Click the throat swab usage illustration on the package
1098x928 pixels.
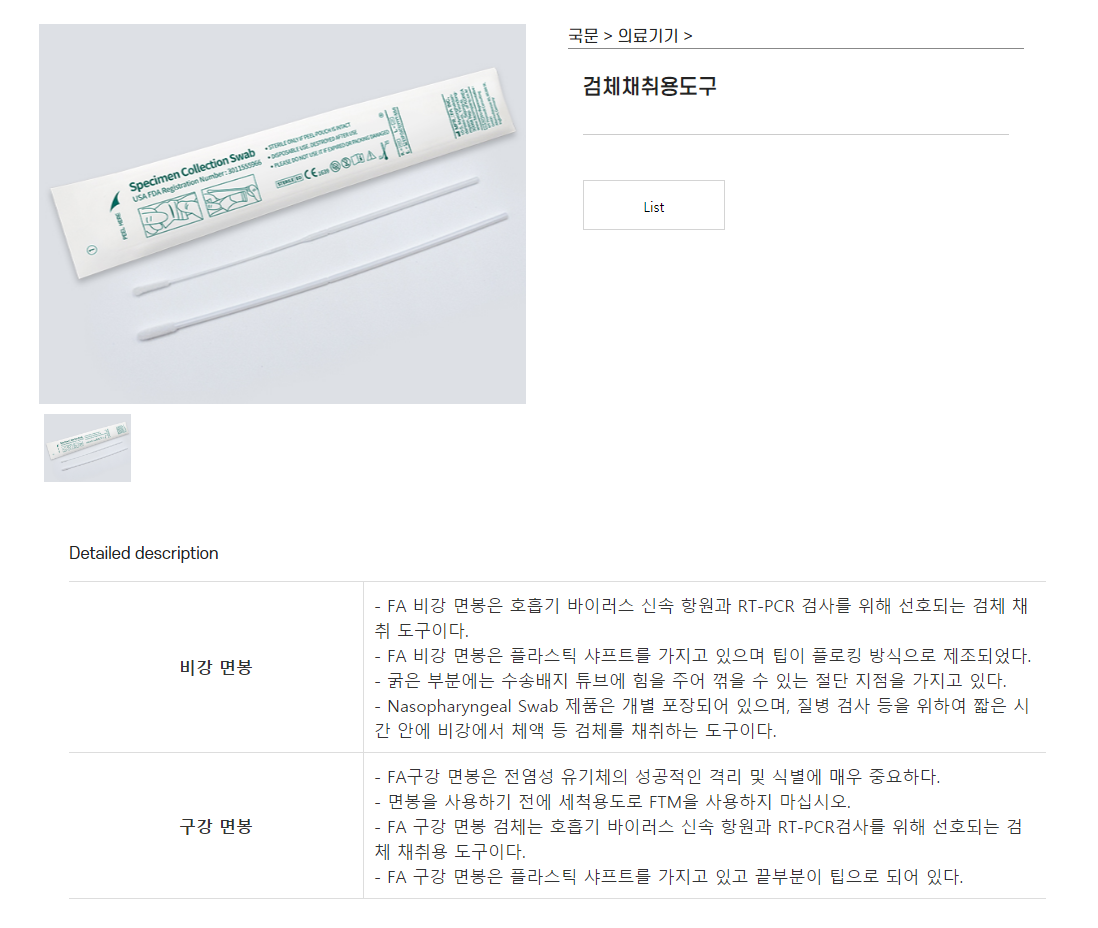(232, 195)
